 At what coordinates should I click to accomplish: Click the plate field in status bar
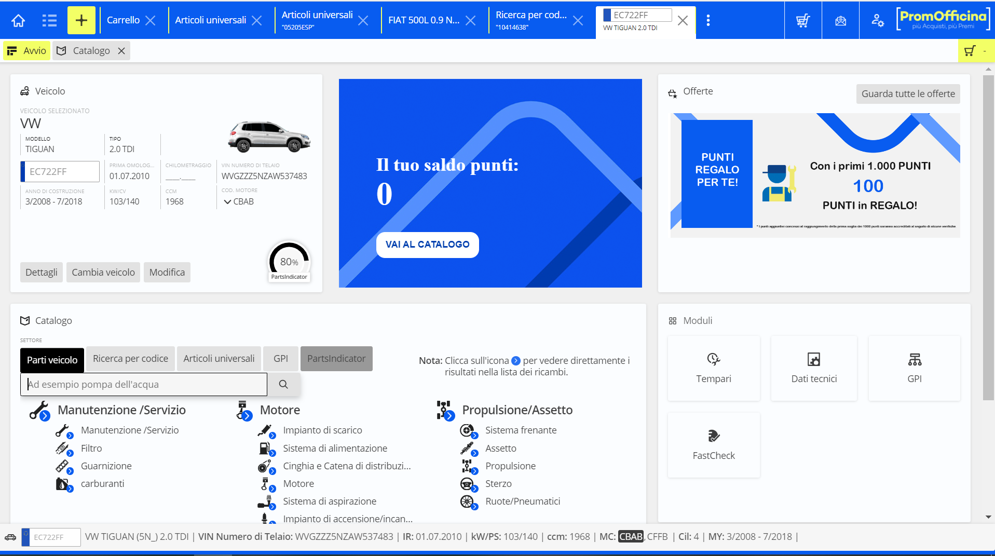coord(51,537)
